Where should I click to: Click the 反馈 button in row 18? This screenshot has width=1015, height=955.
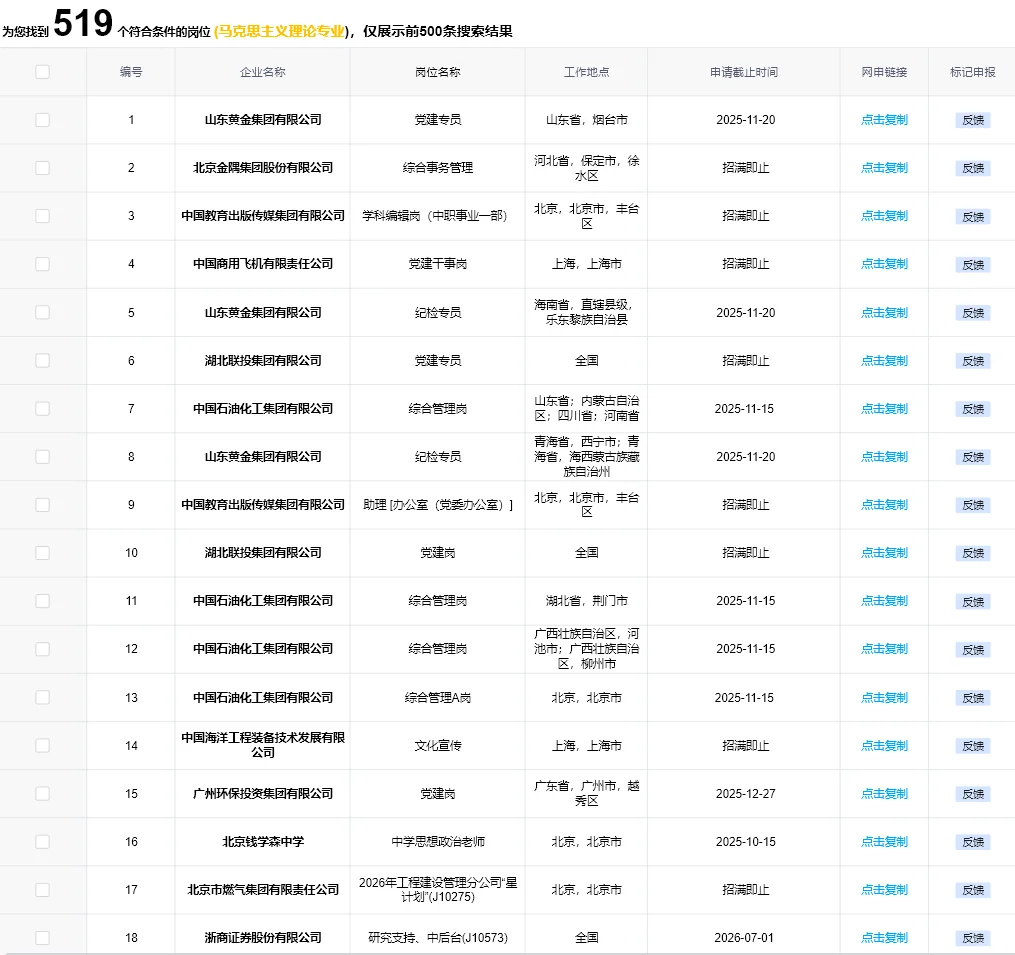pyautogui.click(x=973, y=938)
